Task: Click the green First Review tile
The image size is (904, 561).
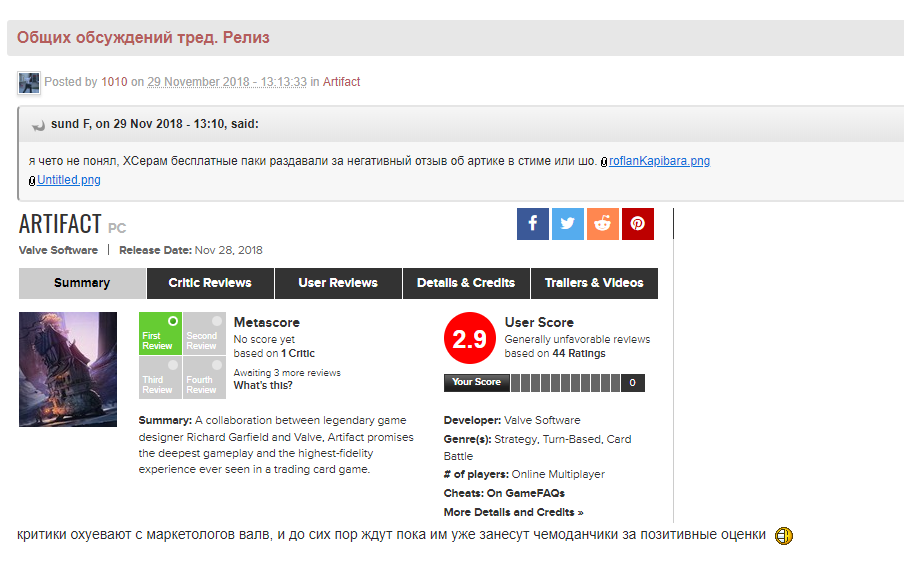Action: click(x=161, y=333)
